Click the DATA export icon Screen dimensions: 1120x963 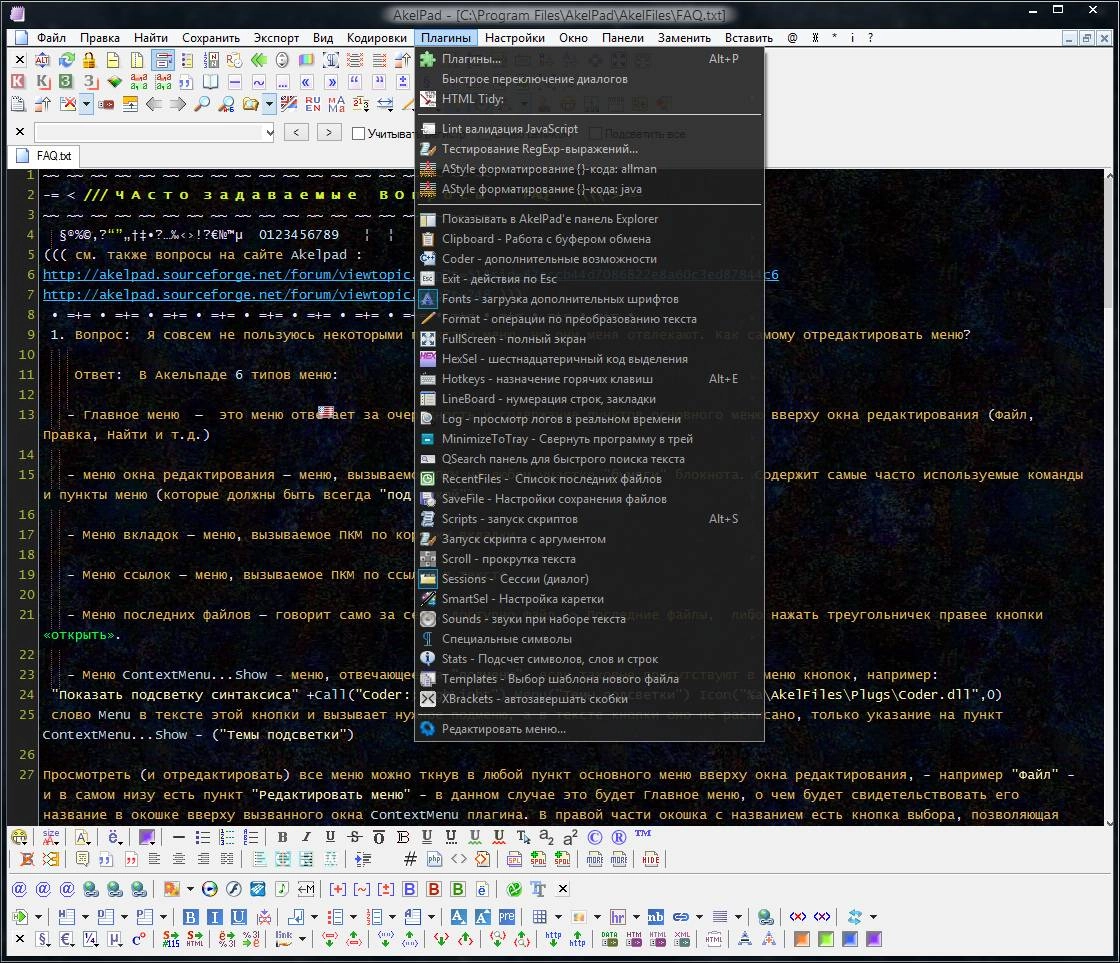(609, 939)
